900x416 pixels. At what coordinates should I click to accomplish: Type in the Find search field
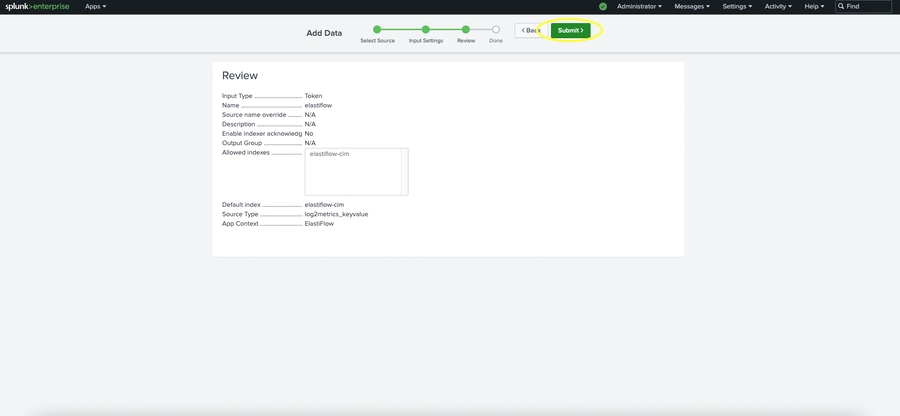coord(867,6)
